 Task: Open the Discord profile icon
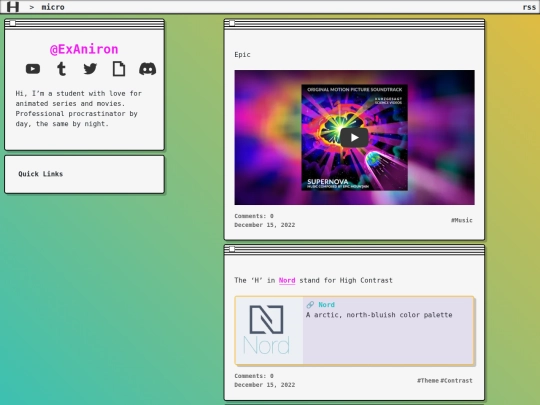147,69
